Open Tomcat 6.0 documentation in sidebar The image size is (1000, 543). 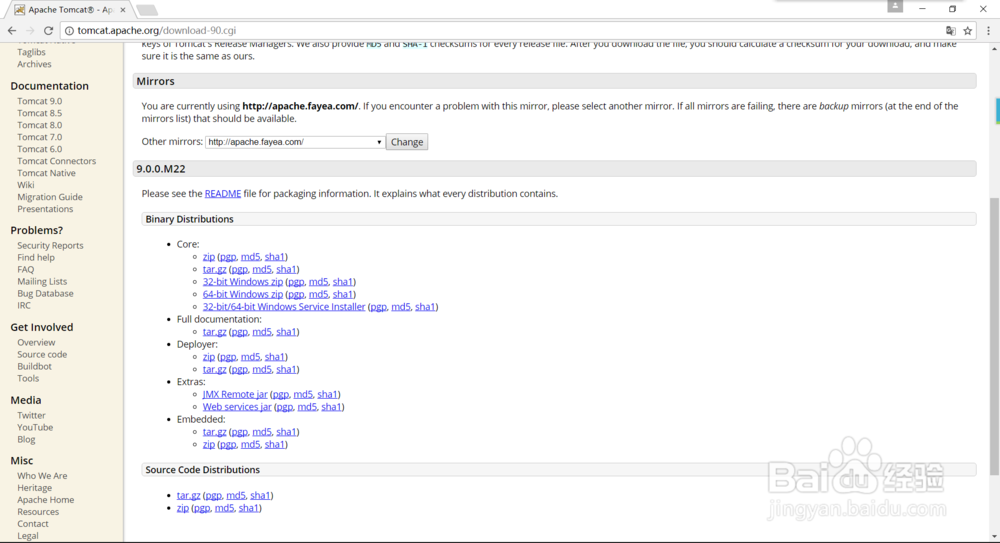[x=40, y=149]
